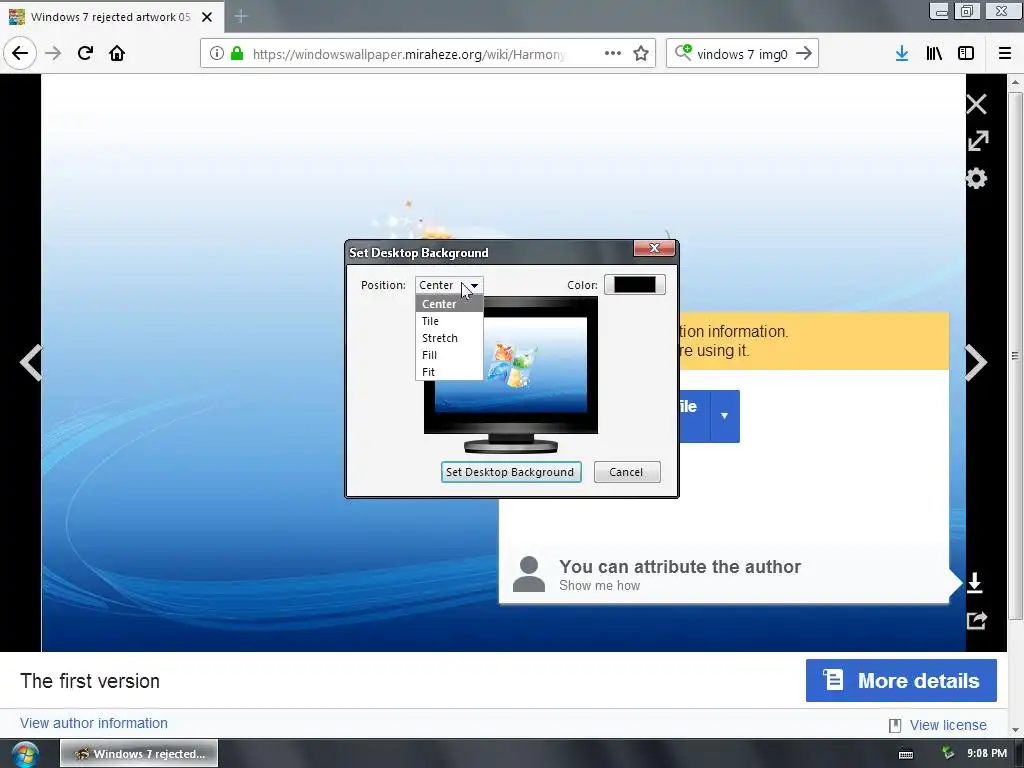Open the Firefox home page
The image size is (1024, 768).
point(117,53)
